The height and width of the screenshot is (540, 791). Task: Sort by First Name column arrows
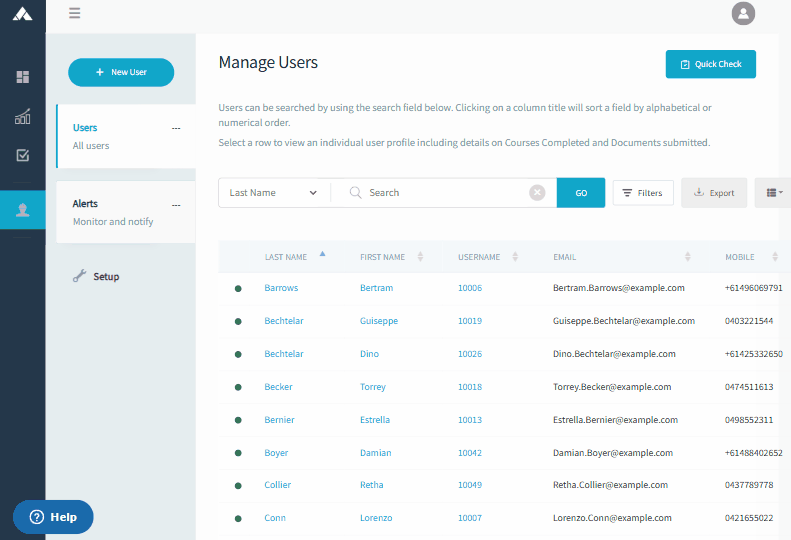[x=420, y=257]
